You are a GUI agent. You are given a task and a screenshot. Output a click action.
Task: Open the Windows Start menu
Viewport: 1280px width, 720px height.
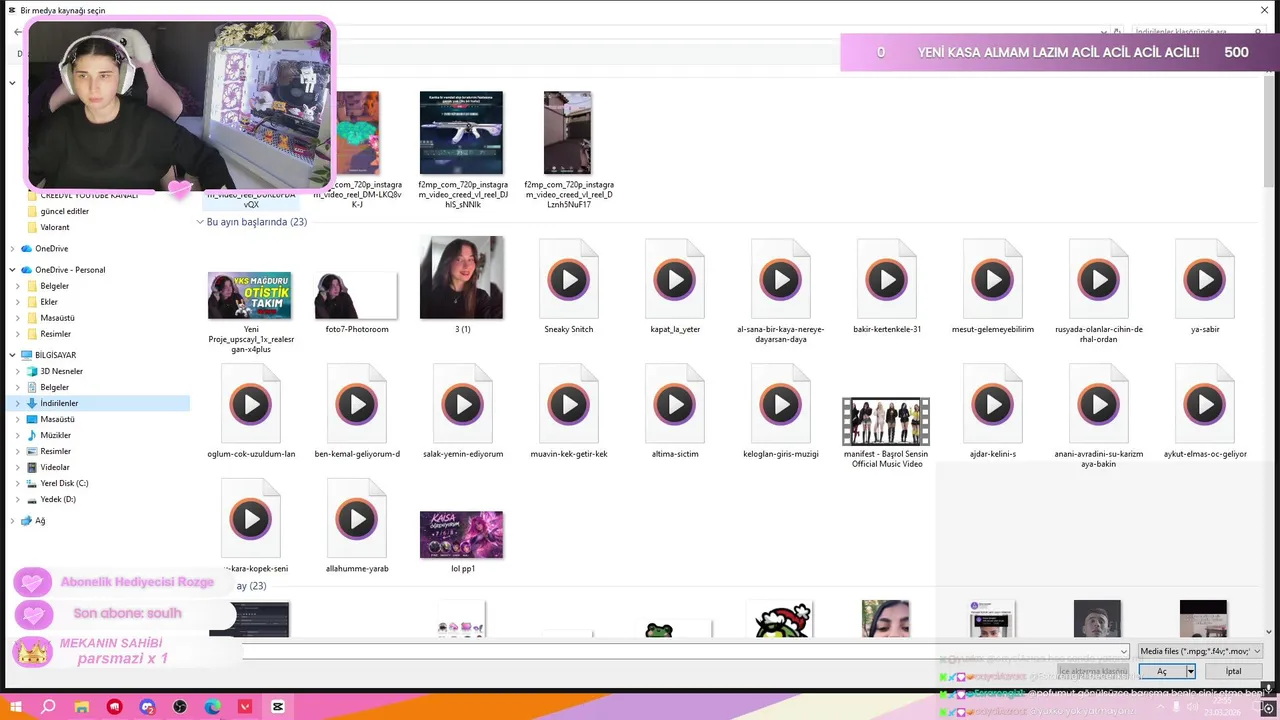click(x=16, y=707)
